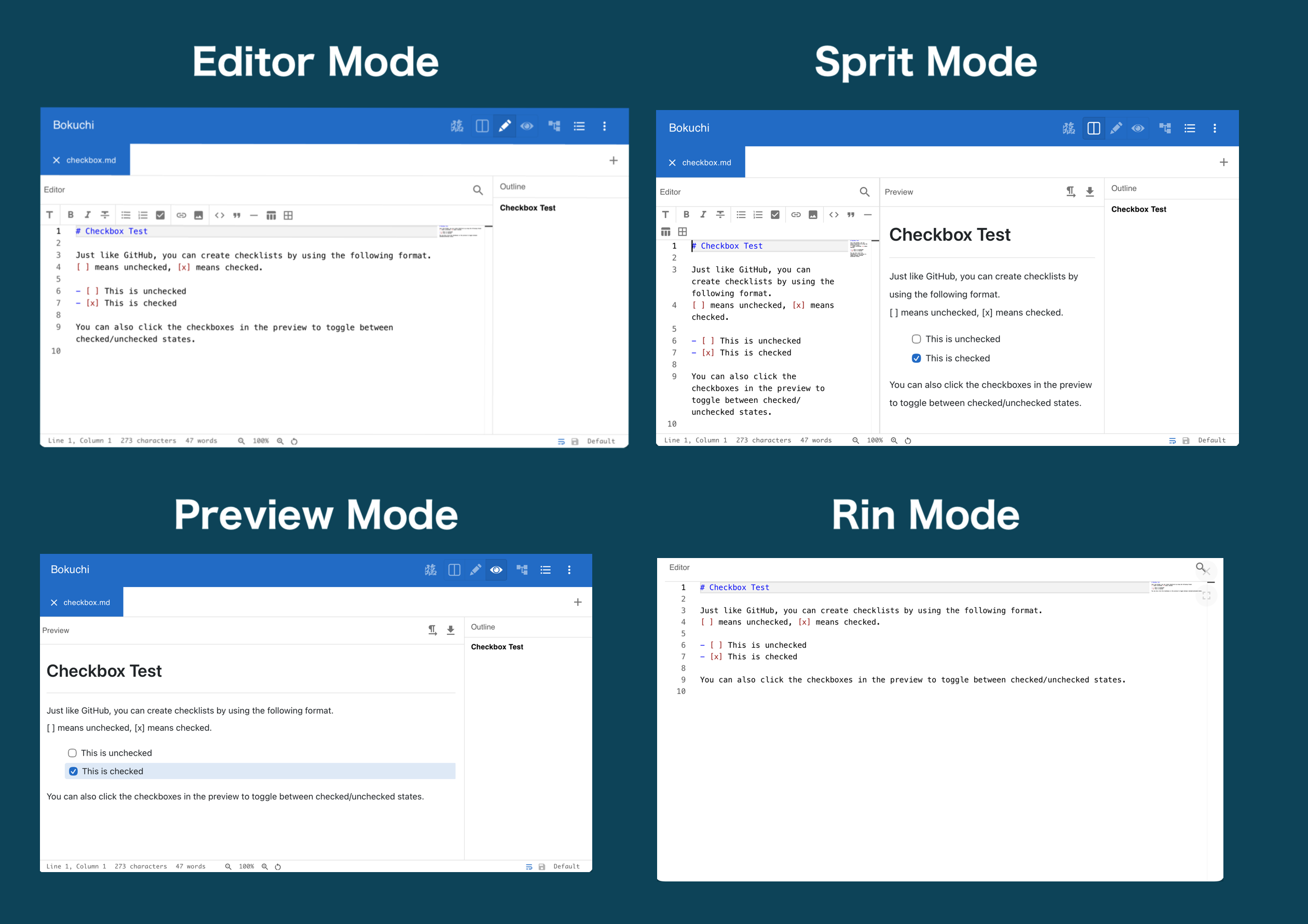The height and width of the screenshot is (924, 1308).
Task: Apply Bold in Editor Mode toolbar
Action: point(71,215)
